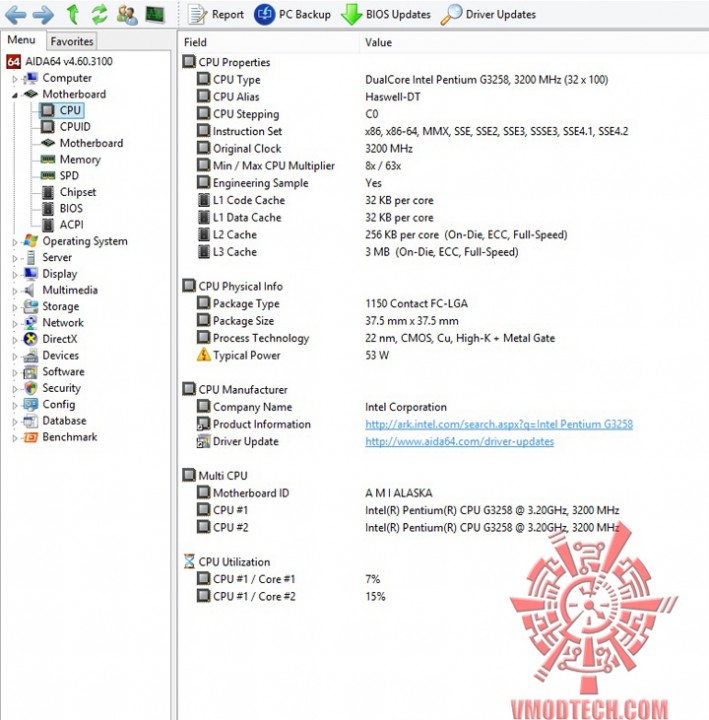
Task: Select the SPD item in the tree
Action: click(60, 175)
